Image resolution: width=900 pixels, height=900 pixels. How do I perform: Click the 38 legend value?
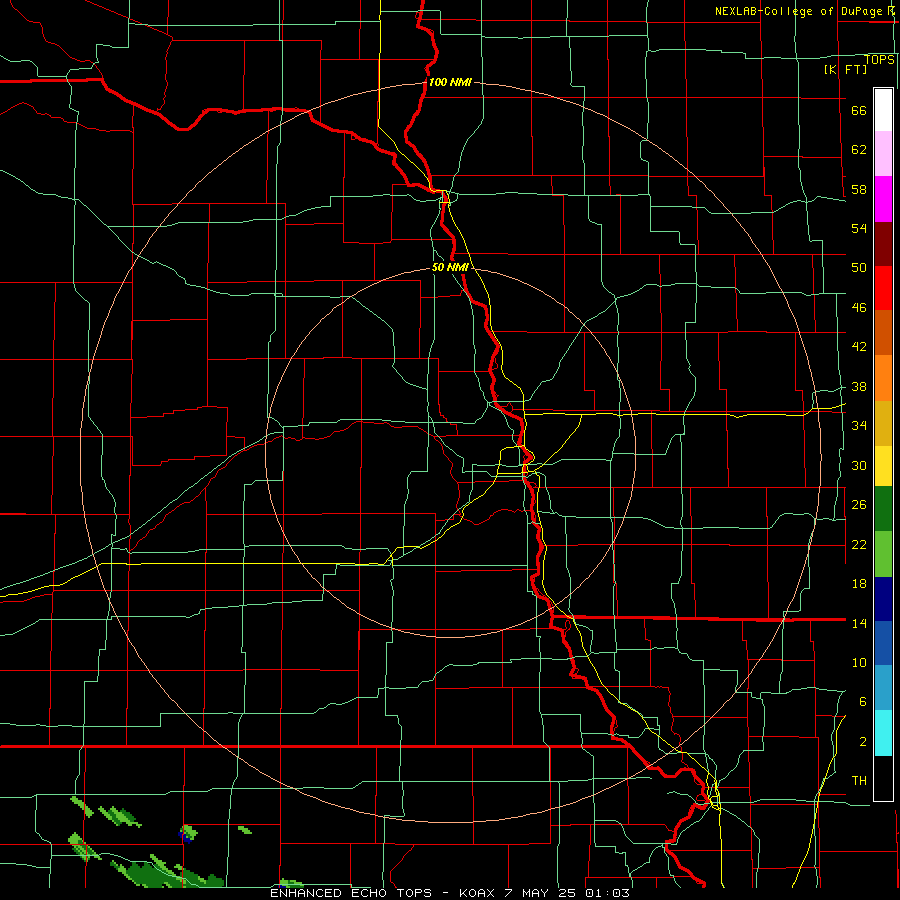(859, 387)
